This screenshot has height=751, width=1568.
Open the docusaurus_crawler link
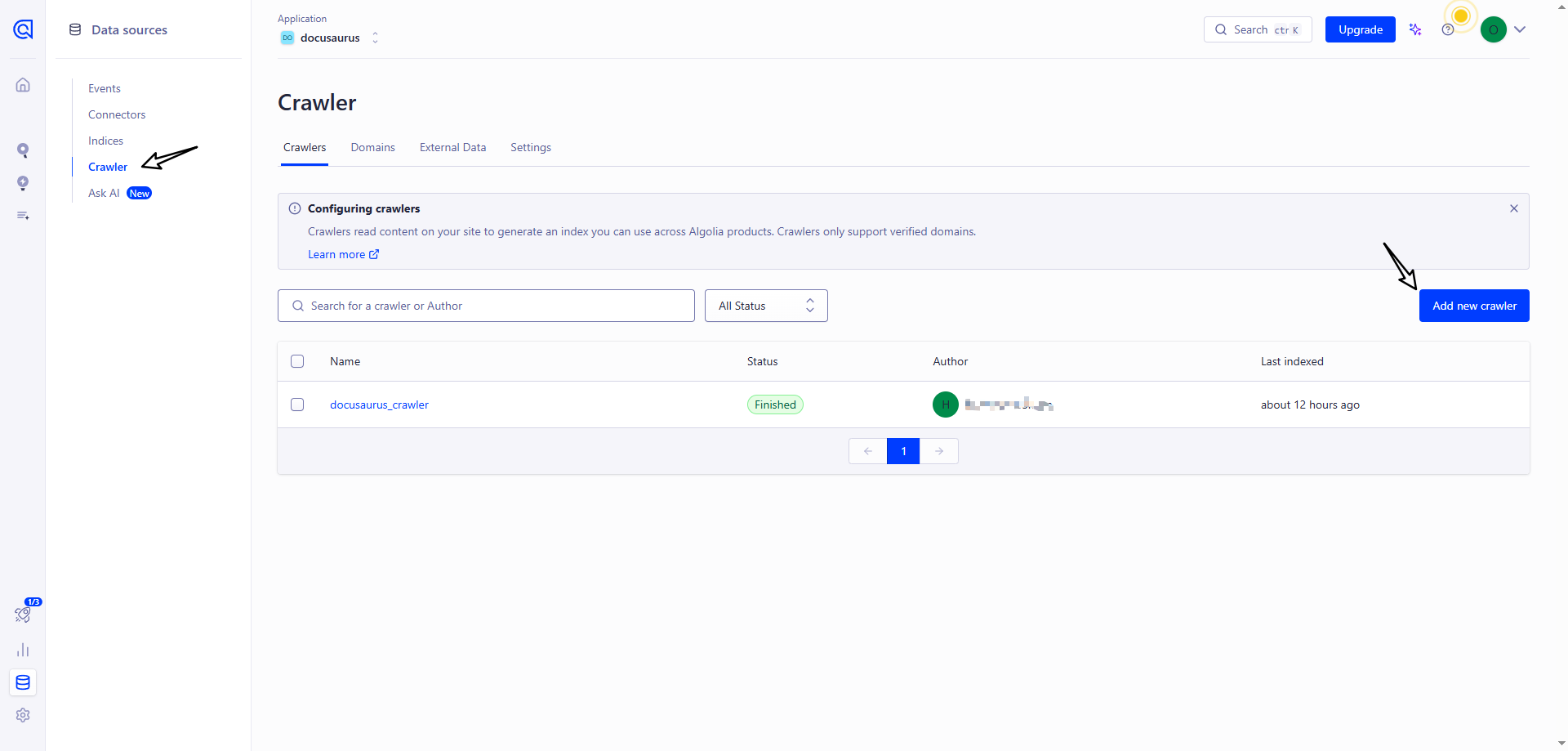tap(379, 405)
